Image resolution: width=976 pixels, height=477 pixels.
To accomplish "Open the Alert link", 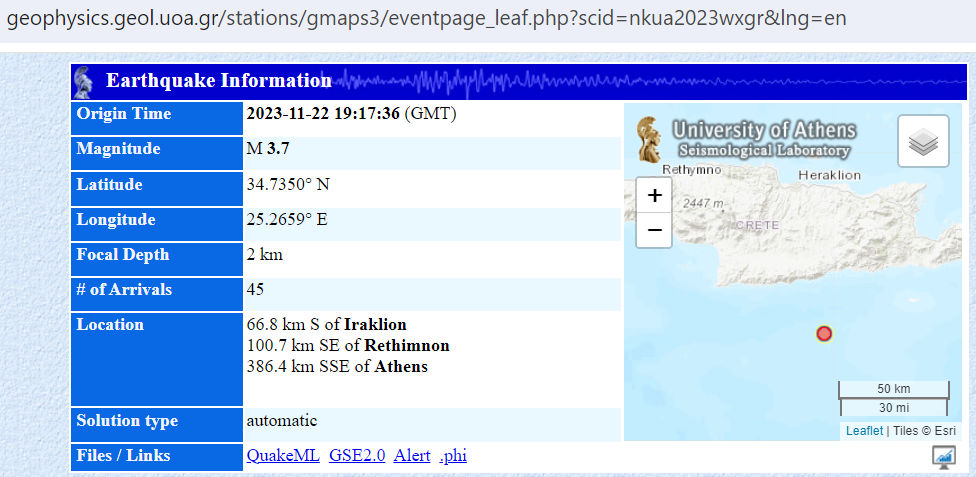I will click(x=412, y=456).
